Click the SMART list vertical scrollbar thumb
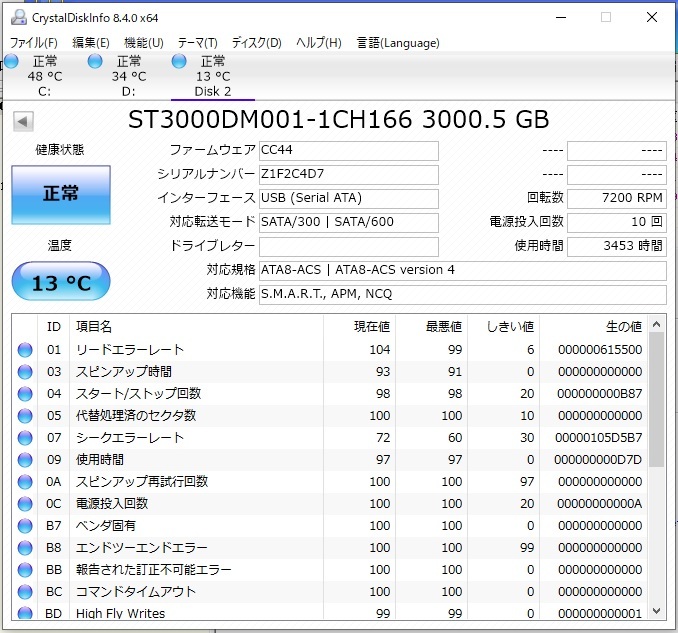Screen dimensions: 678x633 click(656, 400)
